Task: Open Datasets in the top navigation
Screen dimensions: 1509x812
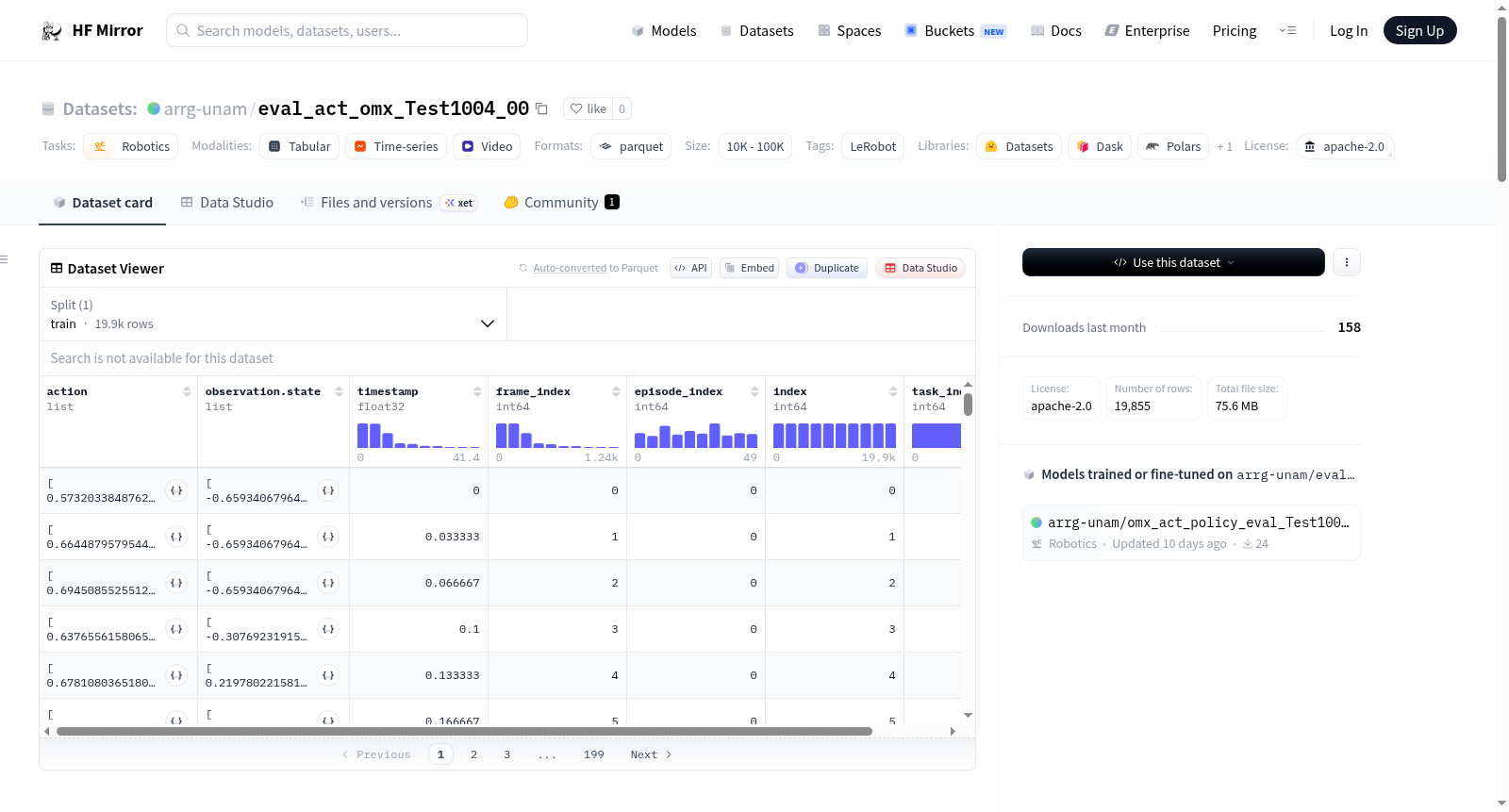Action: 756,31
